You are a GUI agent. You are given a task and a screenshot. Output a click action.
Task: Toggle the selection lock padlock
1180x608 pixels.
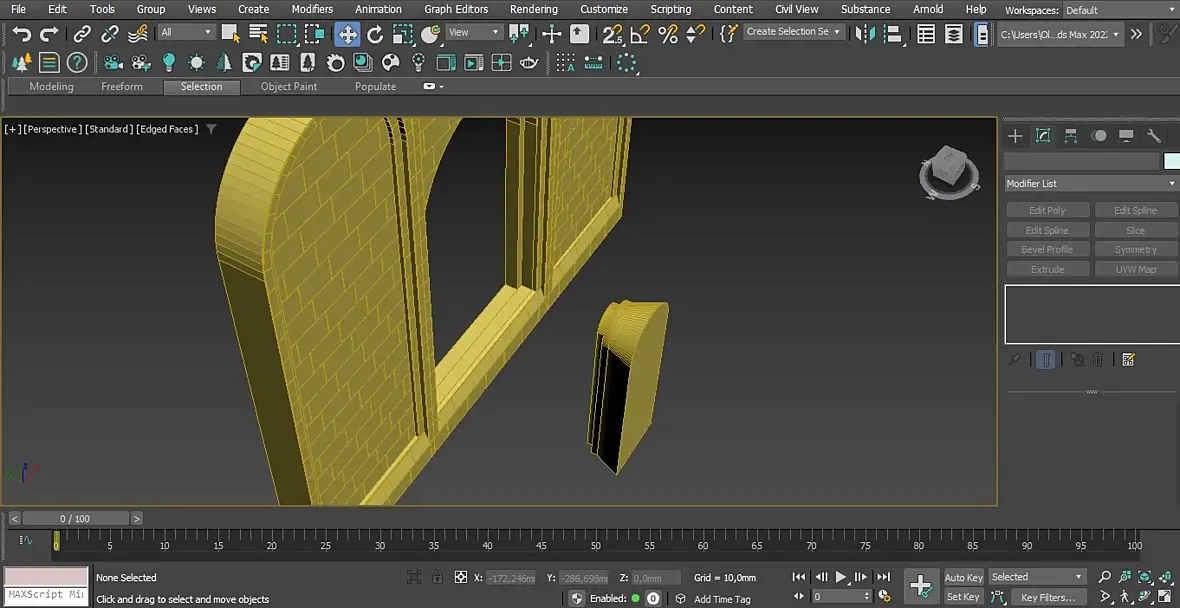pos(437,577)
